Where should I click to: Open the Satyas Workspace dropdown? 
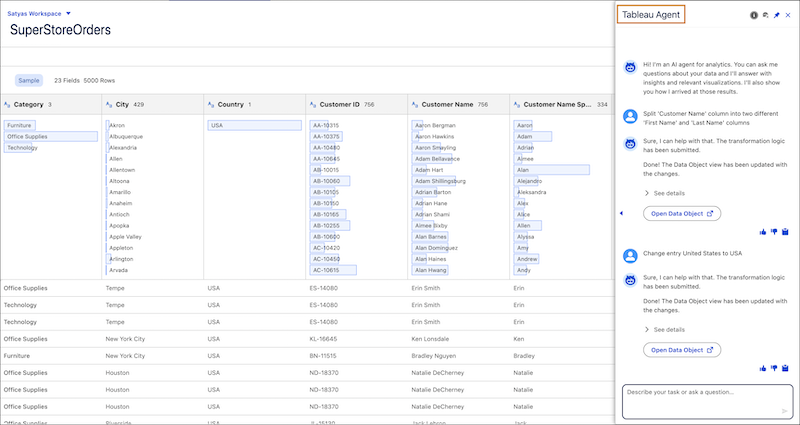pos(68,14)
